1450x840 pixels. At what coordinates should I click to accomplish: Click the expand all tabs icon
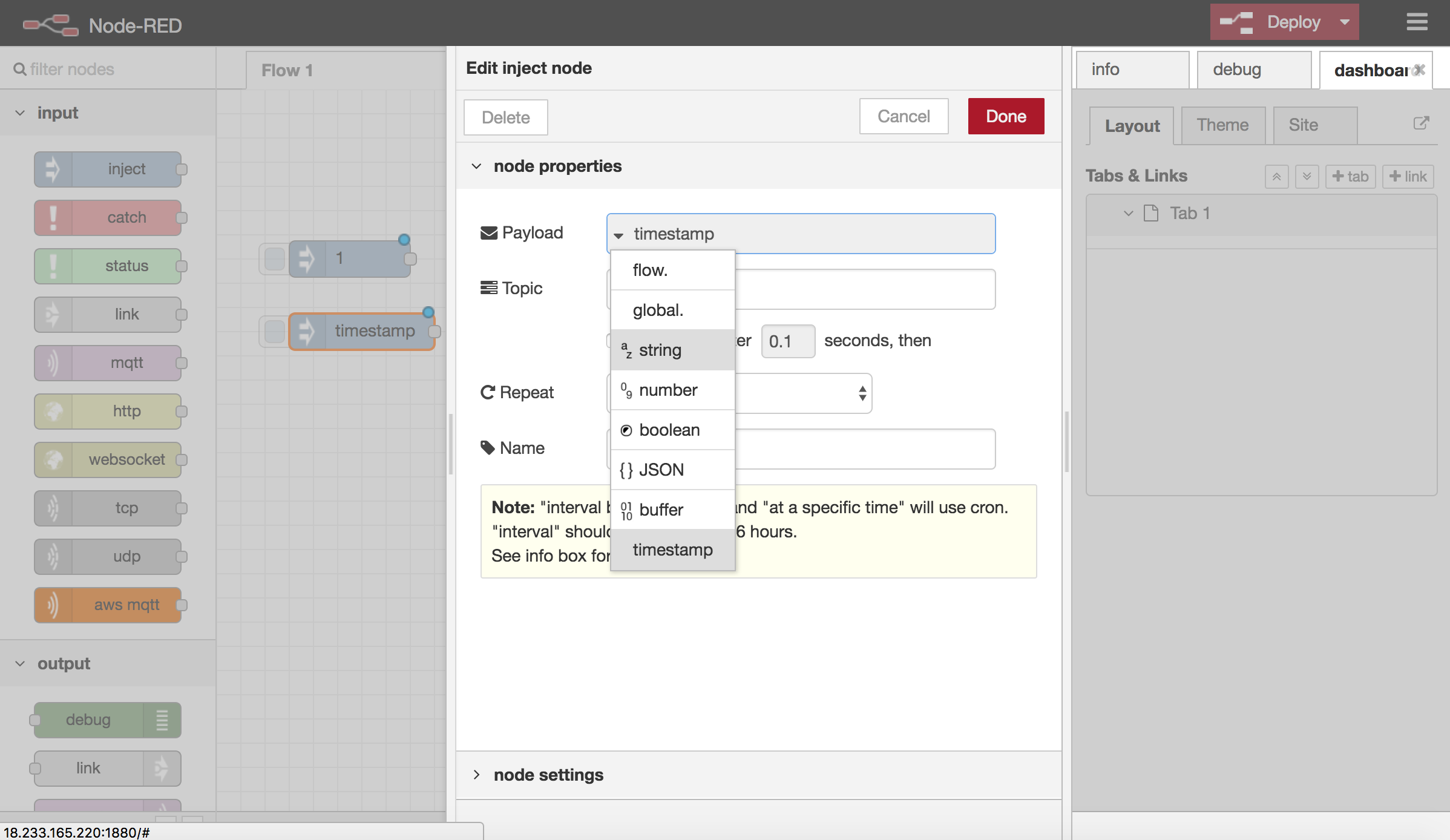[1307, 177]
